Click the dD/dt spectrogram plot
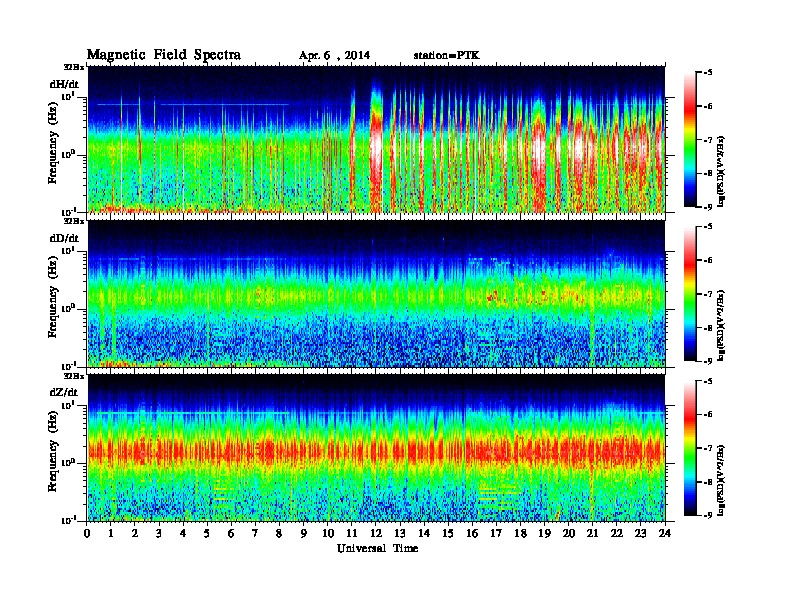 pyautogui.click(x=376, y=294)
